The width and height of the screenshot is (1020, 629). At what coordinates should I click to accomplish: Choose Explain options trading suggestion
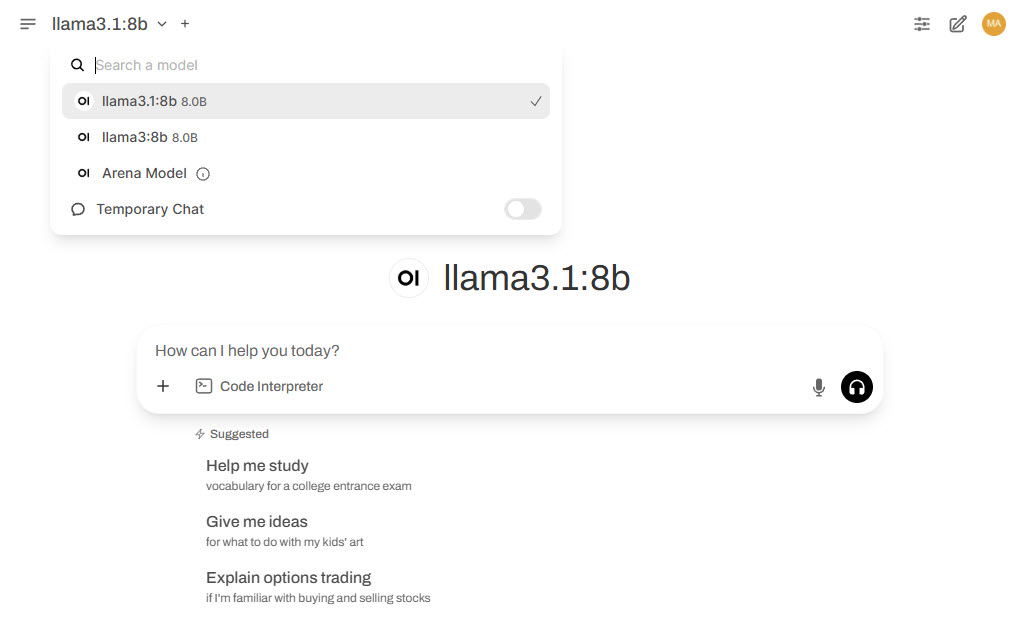pyautogui.click(x=318, y=587)
